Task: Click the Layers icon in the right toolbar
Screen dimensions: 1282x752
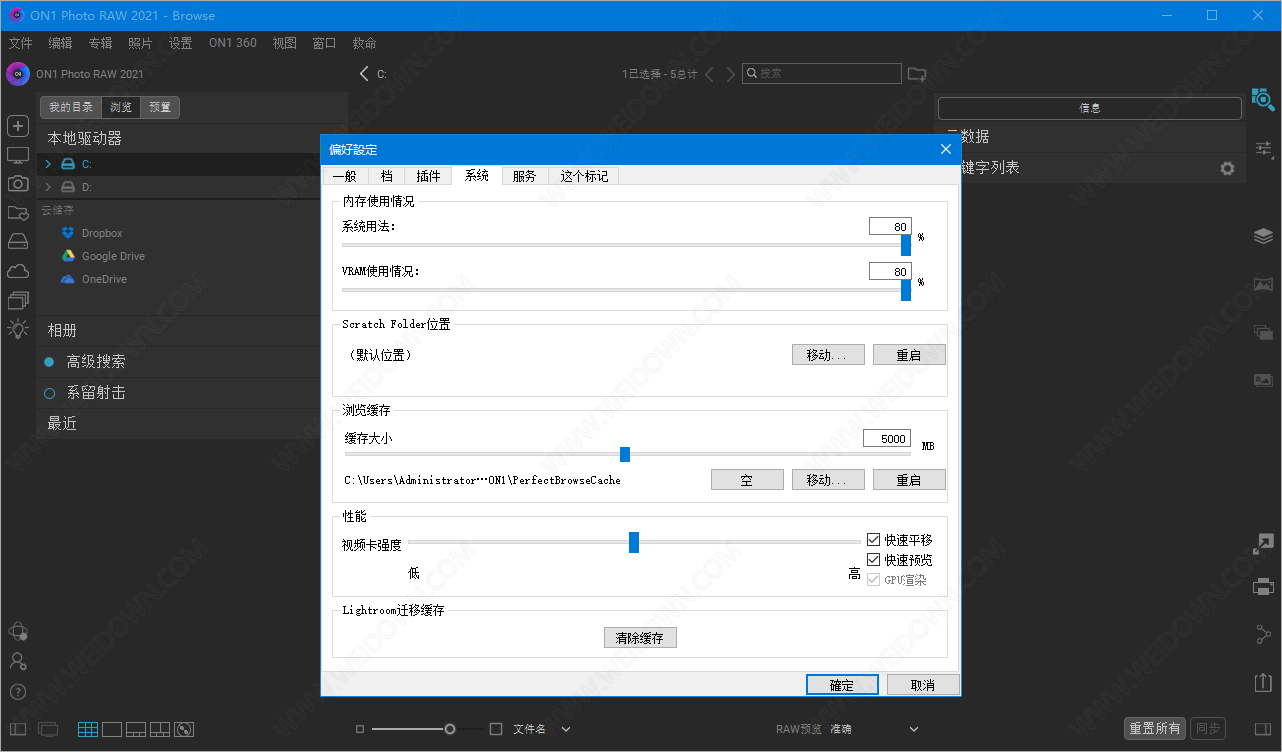Action: coord(1263,236)
